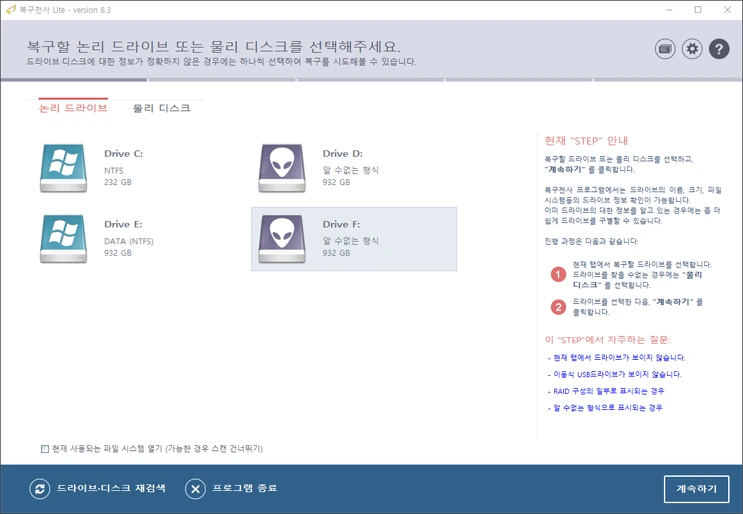Open link RAID 구성의 일부로 표시되는 경우

(x=609, y=391)
